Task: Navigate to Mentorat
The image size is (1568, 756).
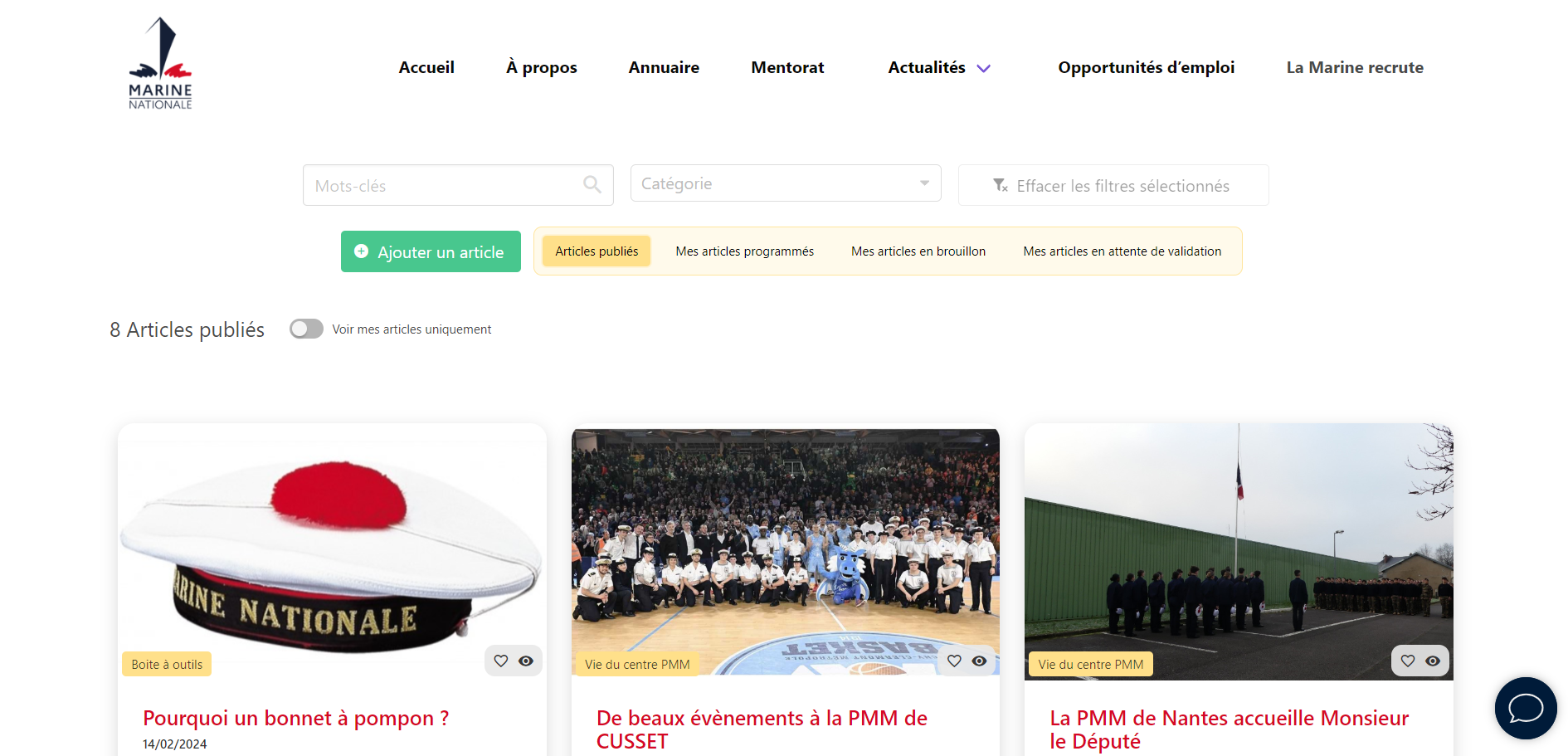Action: tap(787, 67)
